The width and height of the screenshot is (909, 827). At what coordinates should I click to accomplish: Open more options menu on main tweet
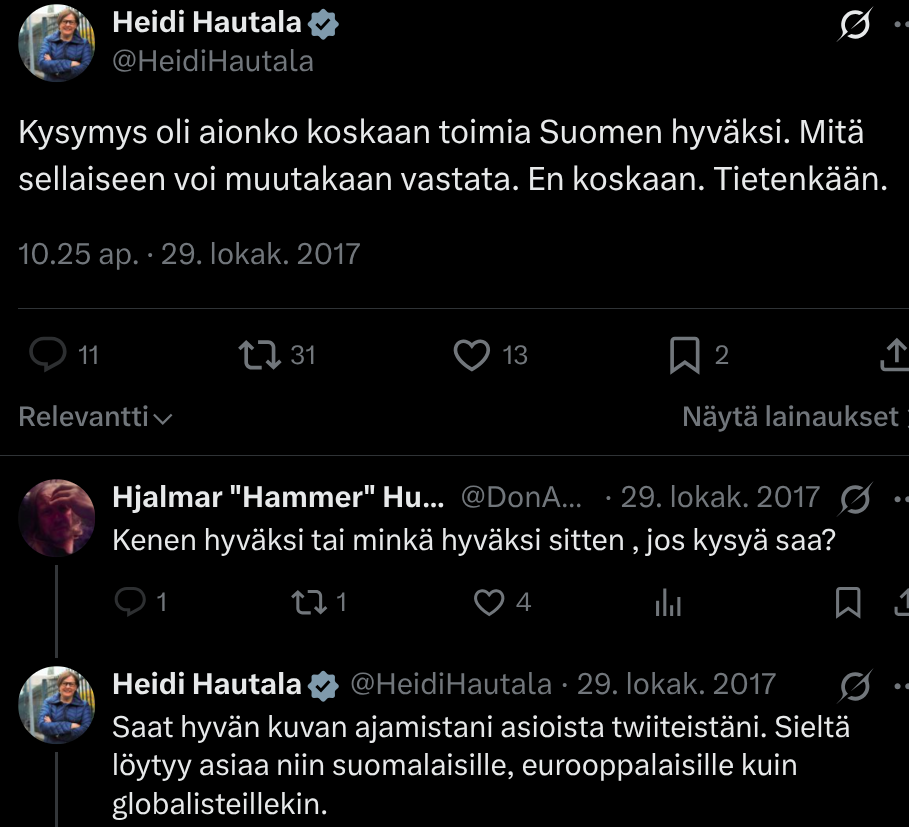[x=900, y=26]
